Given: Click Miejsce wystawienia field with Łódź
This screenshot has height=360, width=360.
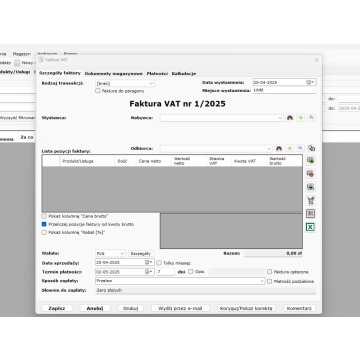Looking at the screenshot, I should 284,90.
